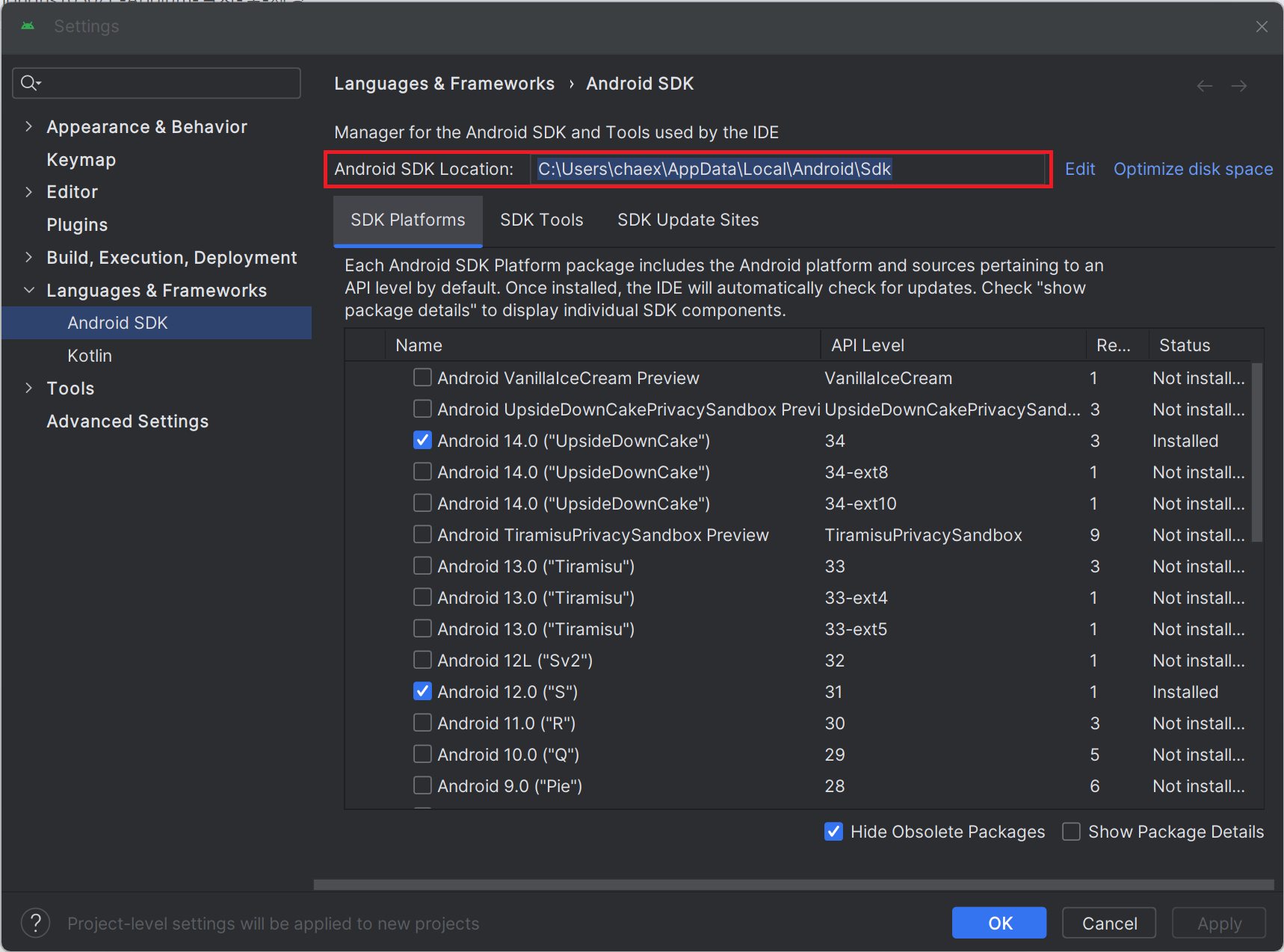Switch to SDK Platforms tab
This screenshot has width=1284, height=952.
[x=408, y=220]
